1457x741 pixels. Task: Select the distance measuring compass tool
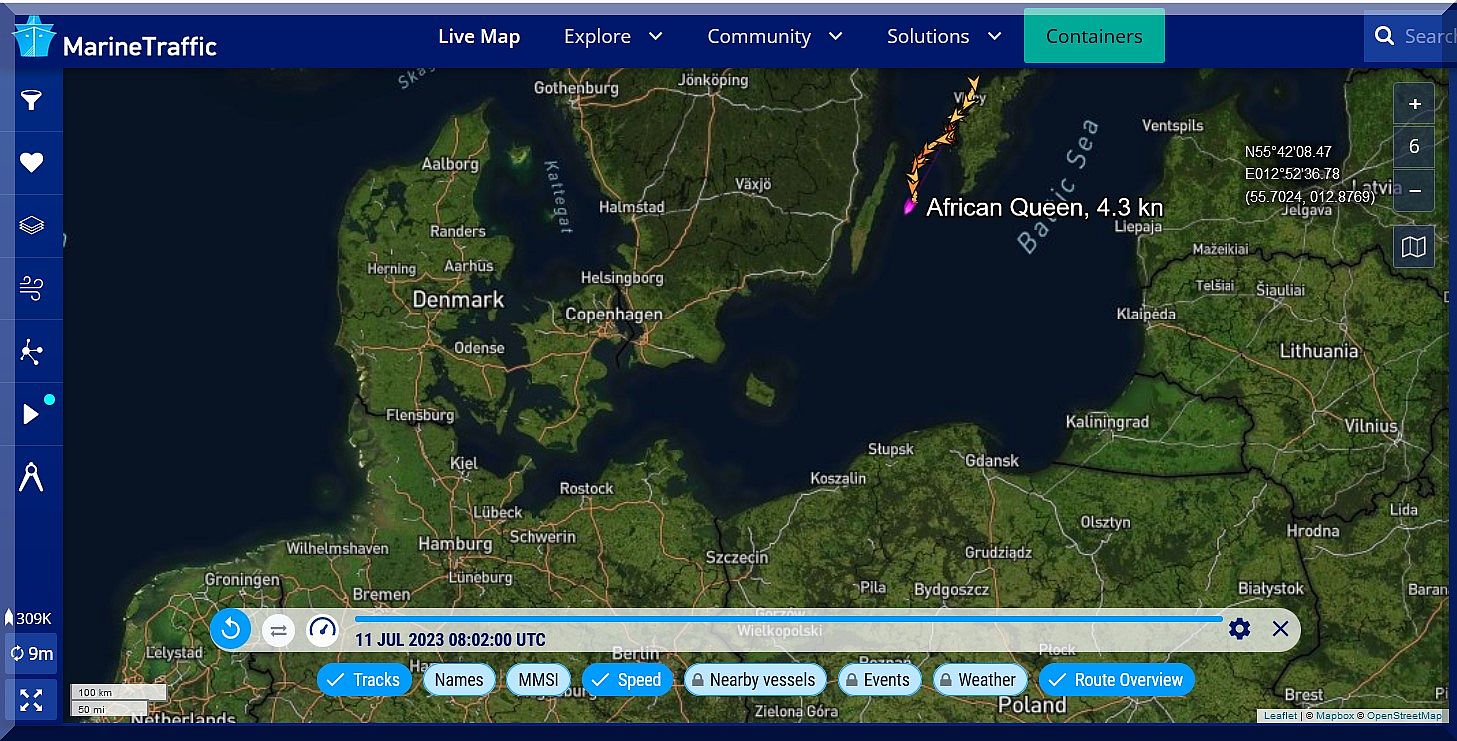[32, 477]
